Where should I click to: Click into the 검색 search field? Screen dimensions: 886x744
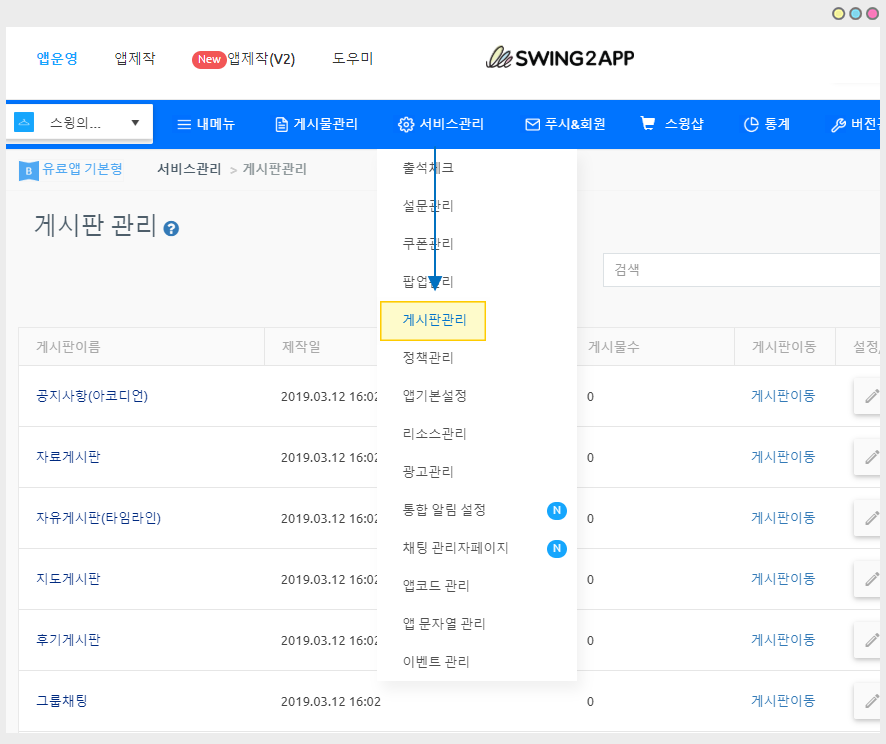742,270
